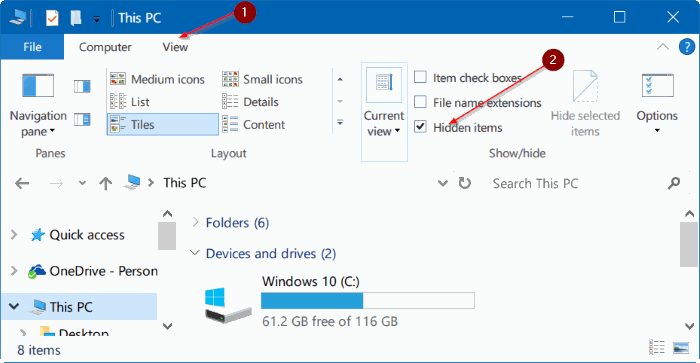Collapse This PC tree node

pyautogui.click(x=14, y=306)
